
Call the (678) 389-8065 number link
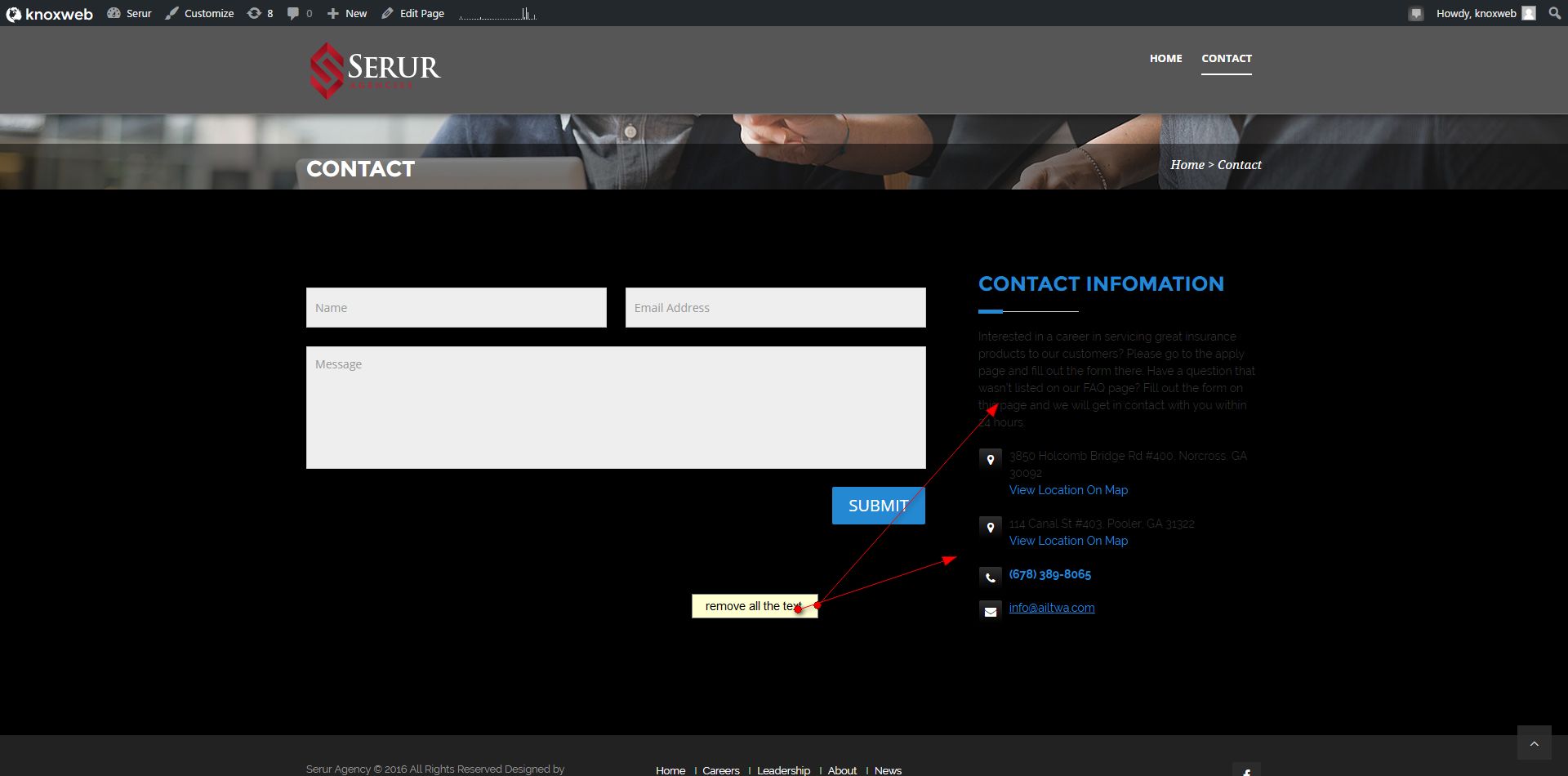click(1050, 574)
